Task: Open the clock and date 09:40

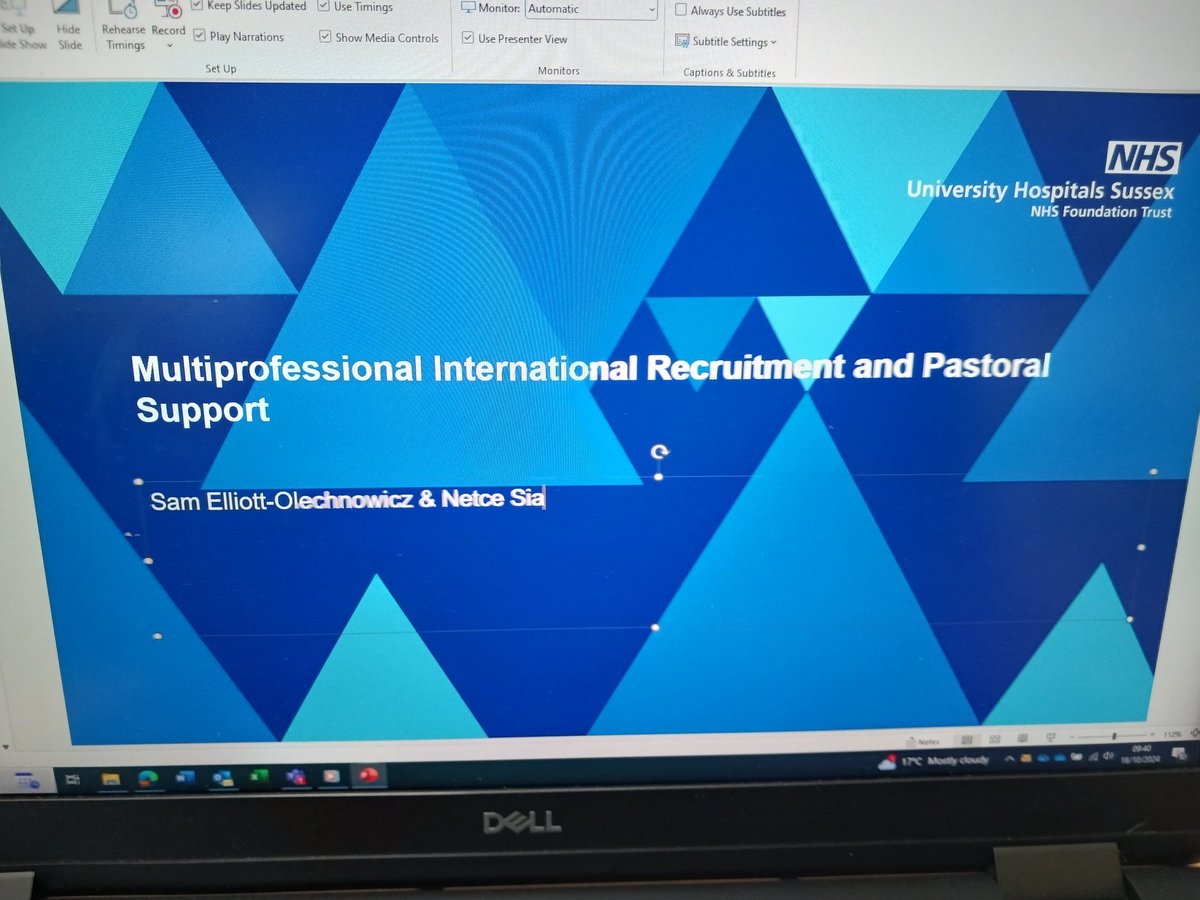Action: pos(1140,754)
